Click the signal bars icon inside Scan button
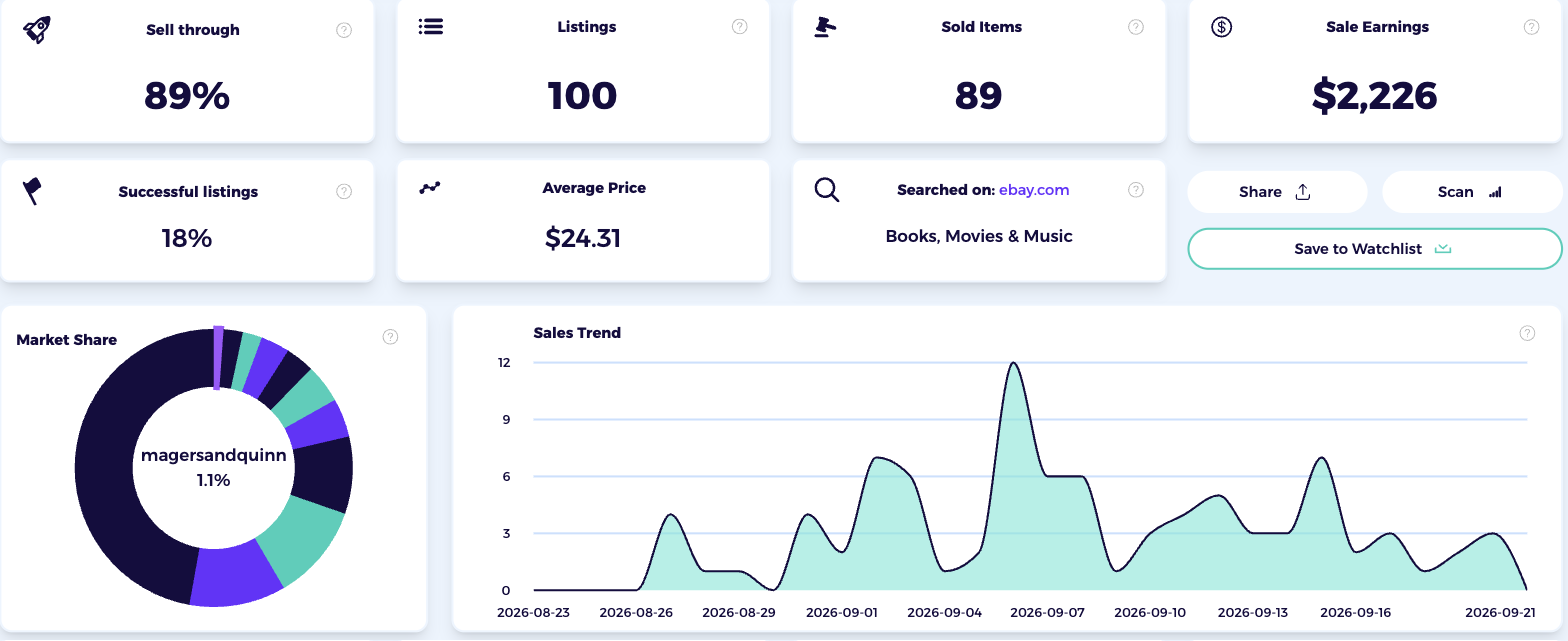The width and height of the screenshot is (1568, 641). coord(1495,192)
